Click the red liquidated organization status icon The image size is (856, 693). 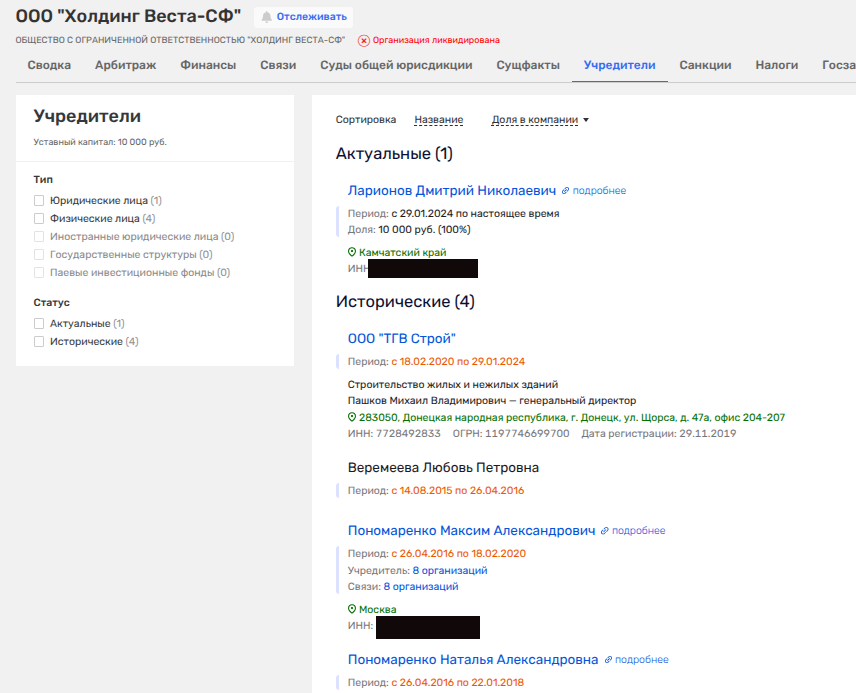tap(363, 41)
